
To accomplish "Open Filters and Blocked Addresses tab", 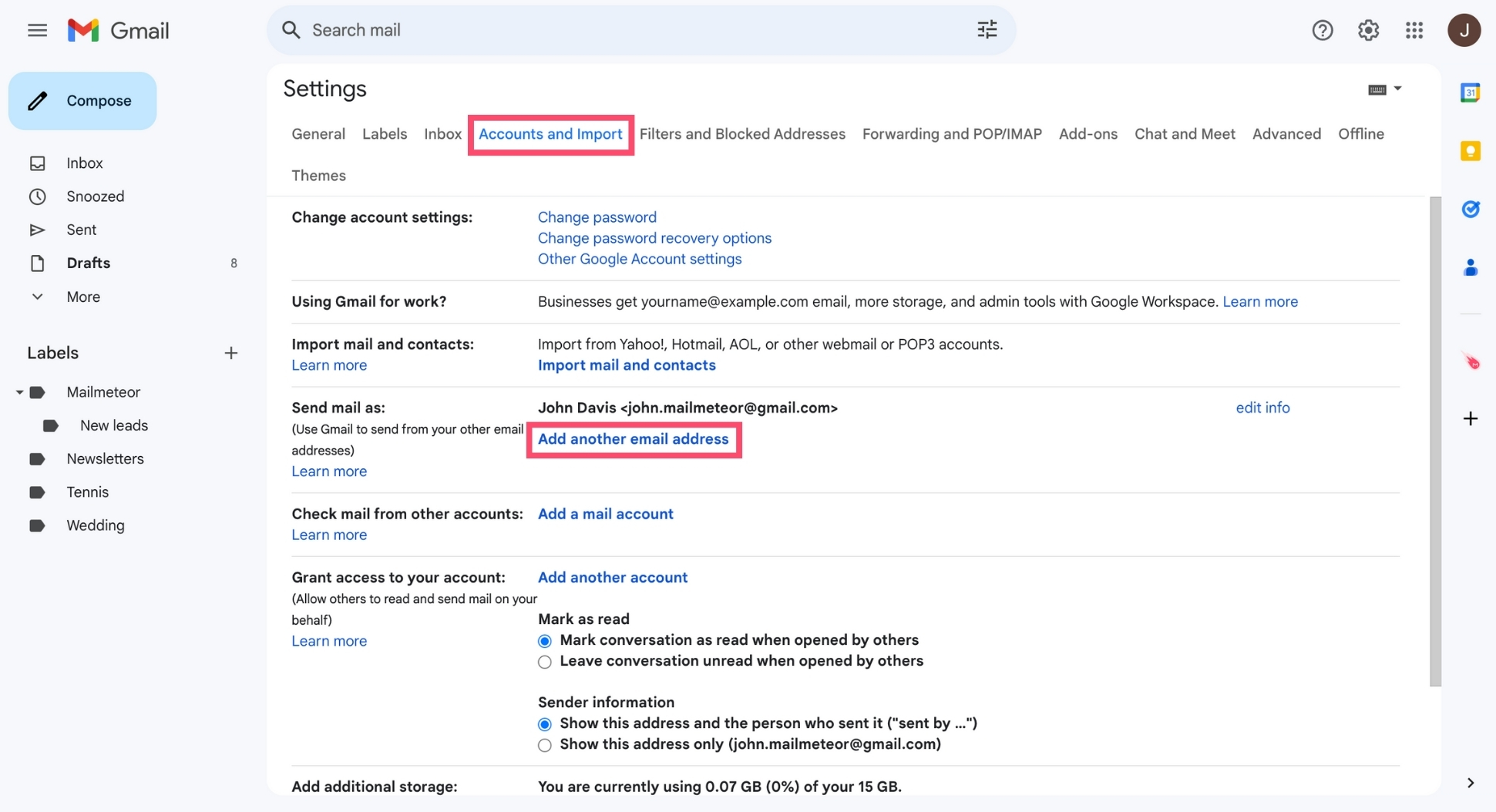I will coord(742,134).
